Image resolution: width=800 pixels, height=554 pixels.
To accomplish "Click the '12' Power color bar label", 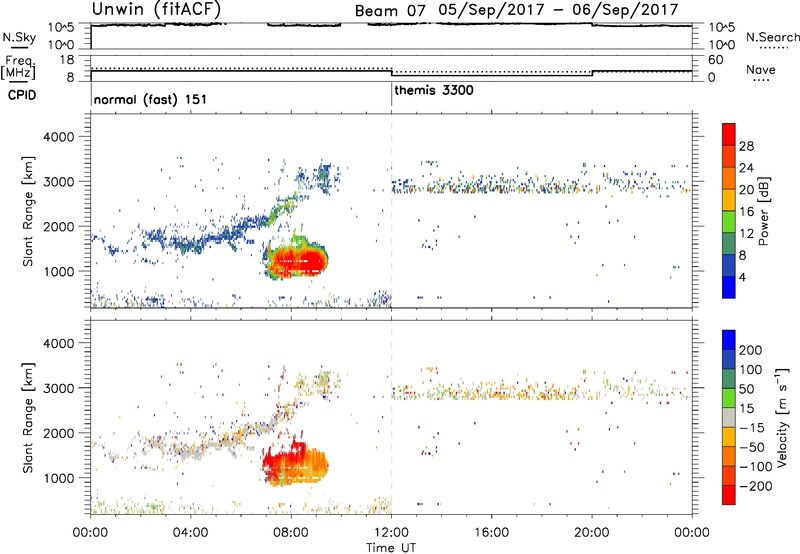I will (746, 234).
